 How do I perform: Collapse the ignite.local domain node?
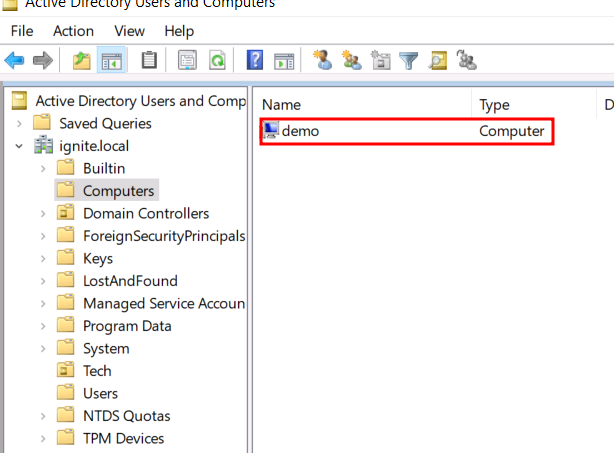click(19, 146)
